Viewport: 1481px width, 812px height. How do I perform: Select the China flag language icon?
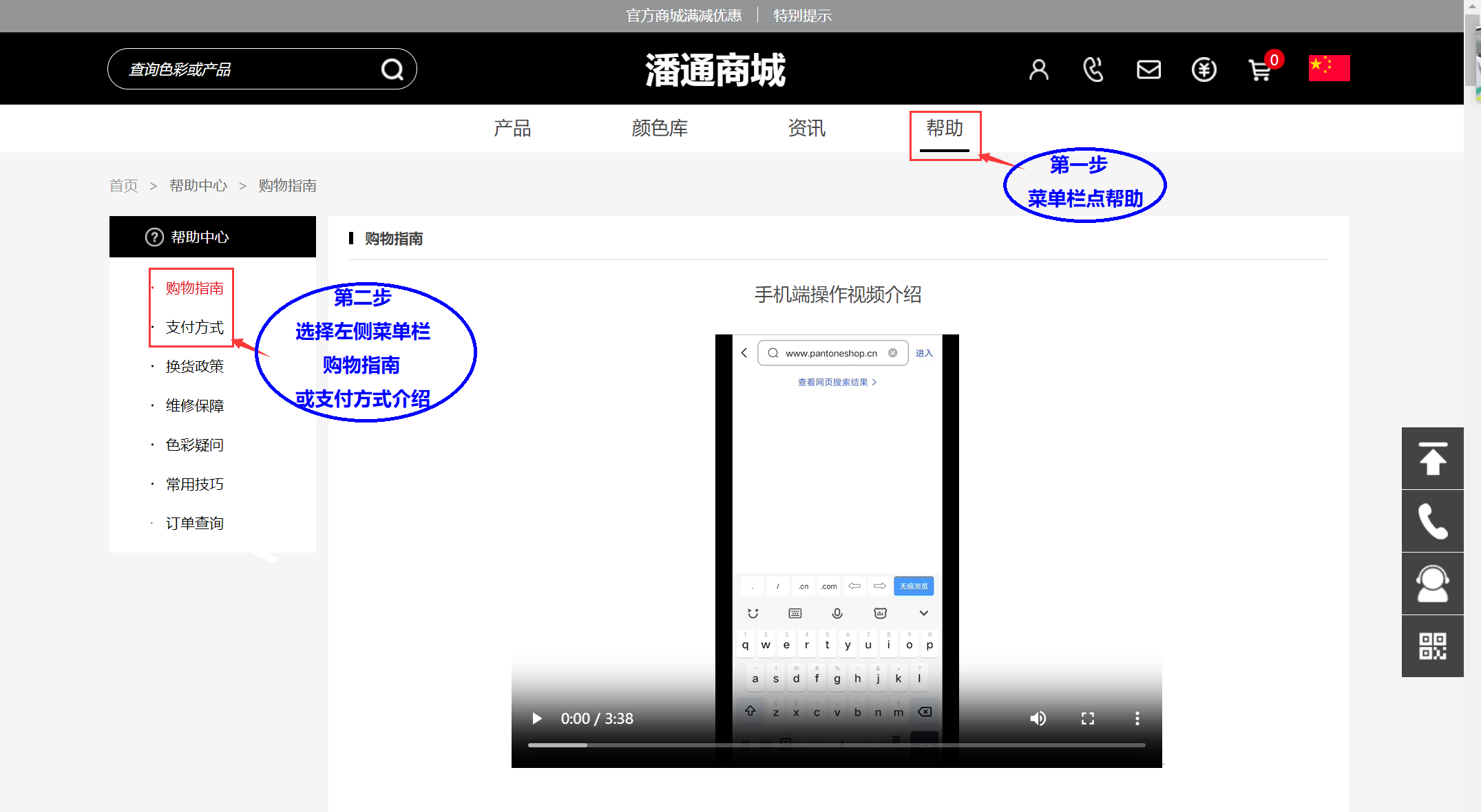pyautogui.click(x=1329, y=68)
